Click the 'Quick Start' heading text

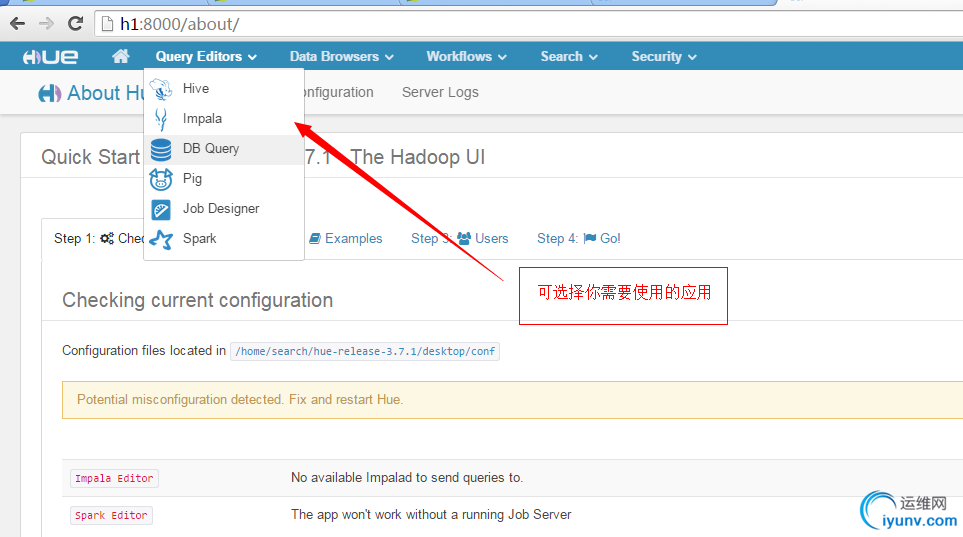click(x=91, y=157)
